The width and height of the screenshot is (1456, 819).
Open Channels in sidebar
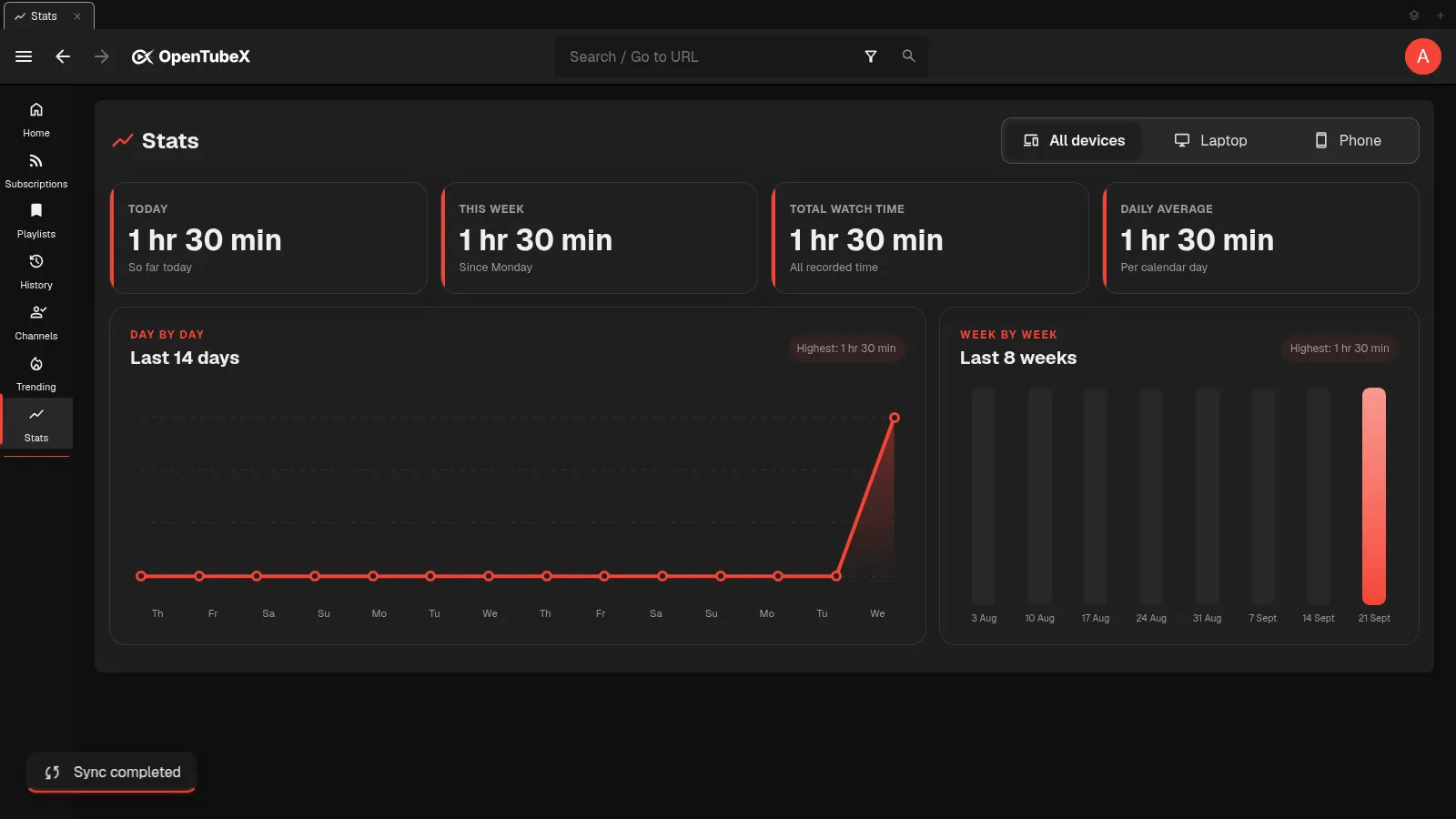[x=36, y=323]
